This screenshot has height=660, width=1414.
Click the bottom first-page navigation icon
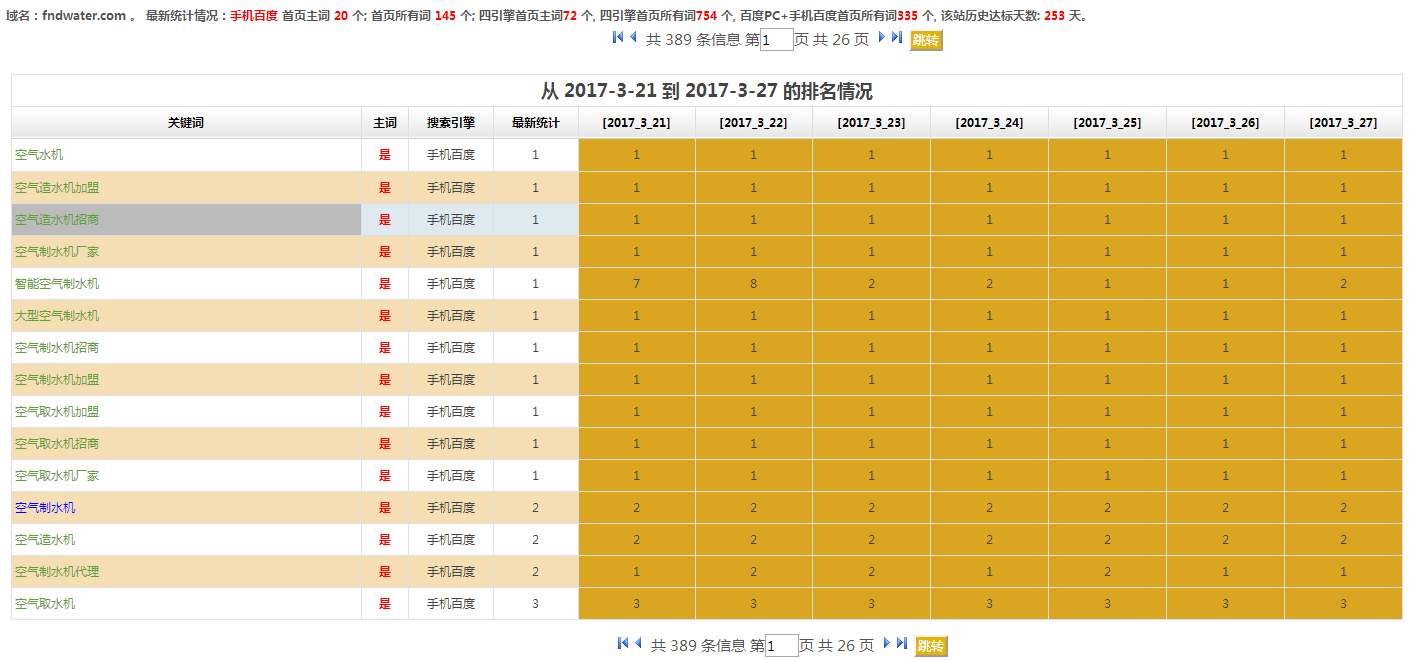point(623,643)
